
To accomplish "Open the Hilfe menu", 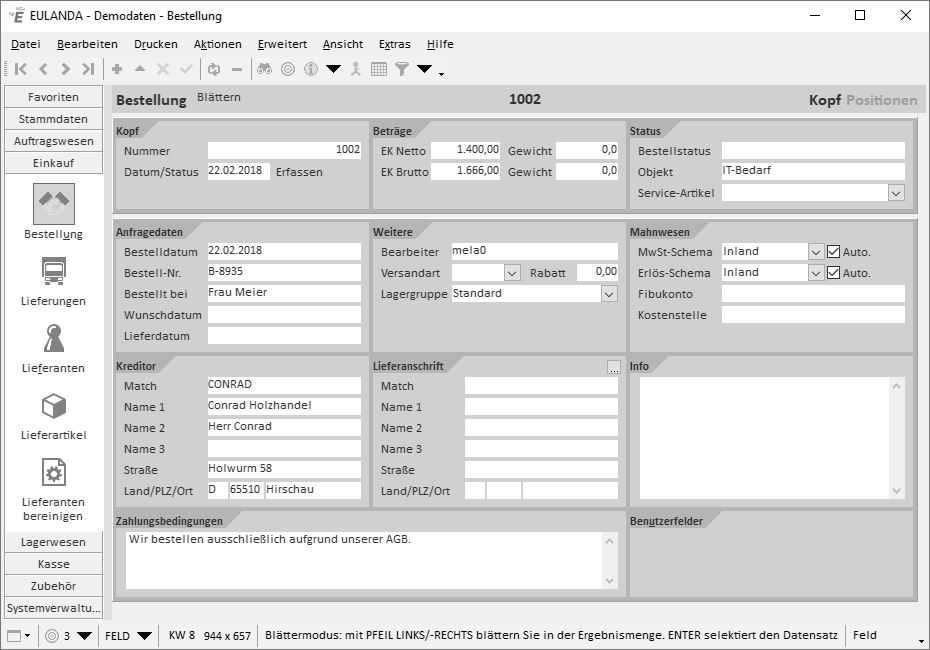I will click(x=440, y=44).
